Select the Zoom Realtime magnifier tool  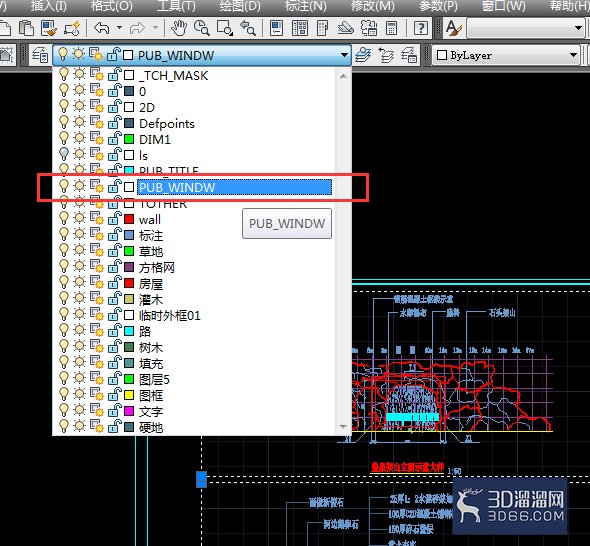click(202, 28)
